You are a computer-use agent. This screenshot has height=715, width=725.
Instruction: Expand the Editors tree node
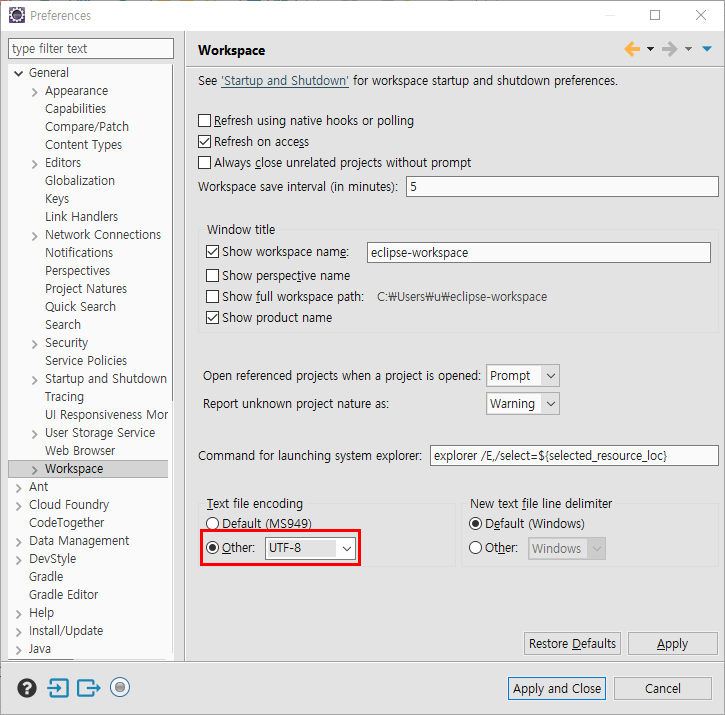pyautogui.click(x=35, y=164)
